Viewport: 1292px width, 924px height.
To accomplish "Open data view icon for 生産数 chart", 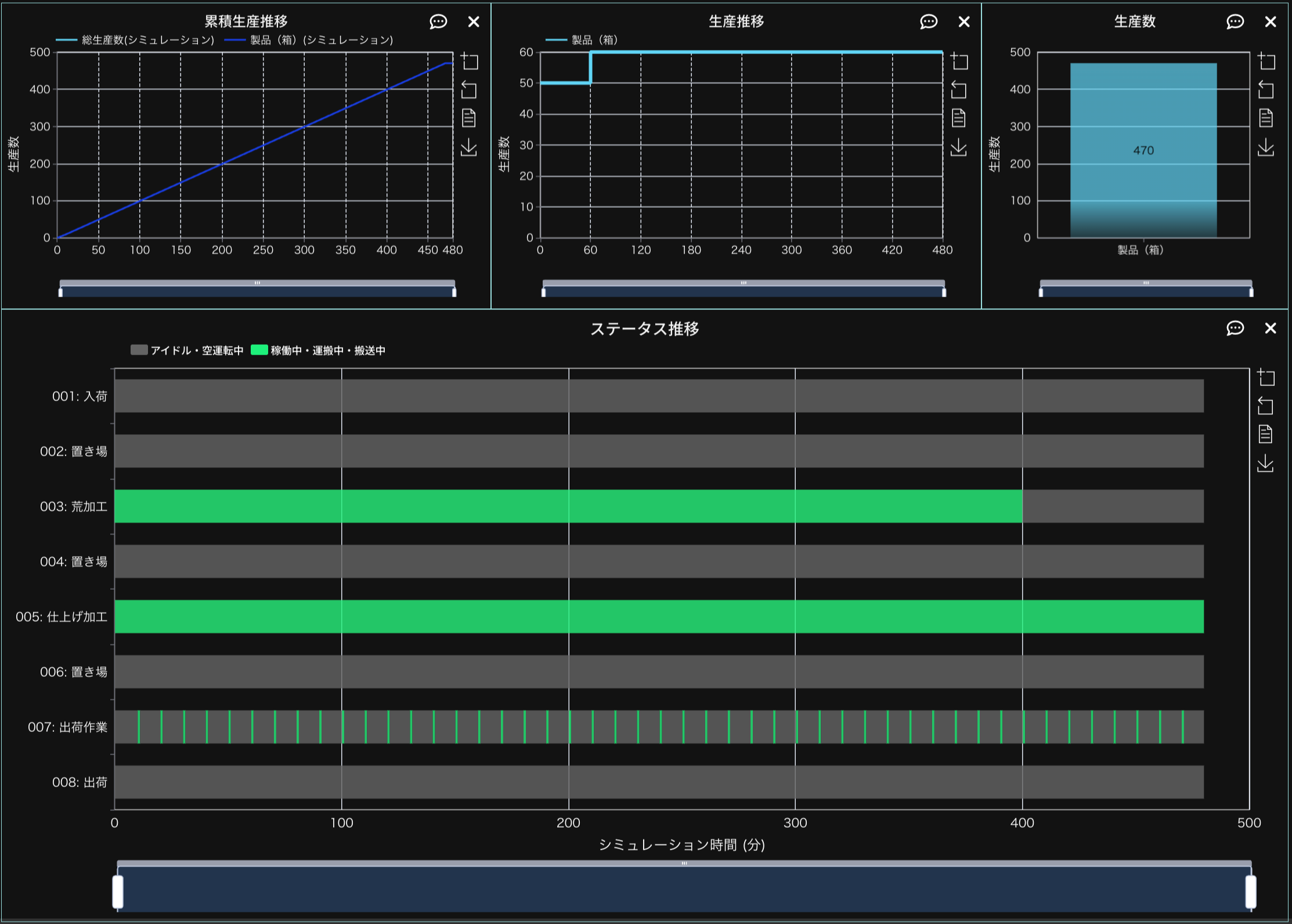I will point(1266,118).
